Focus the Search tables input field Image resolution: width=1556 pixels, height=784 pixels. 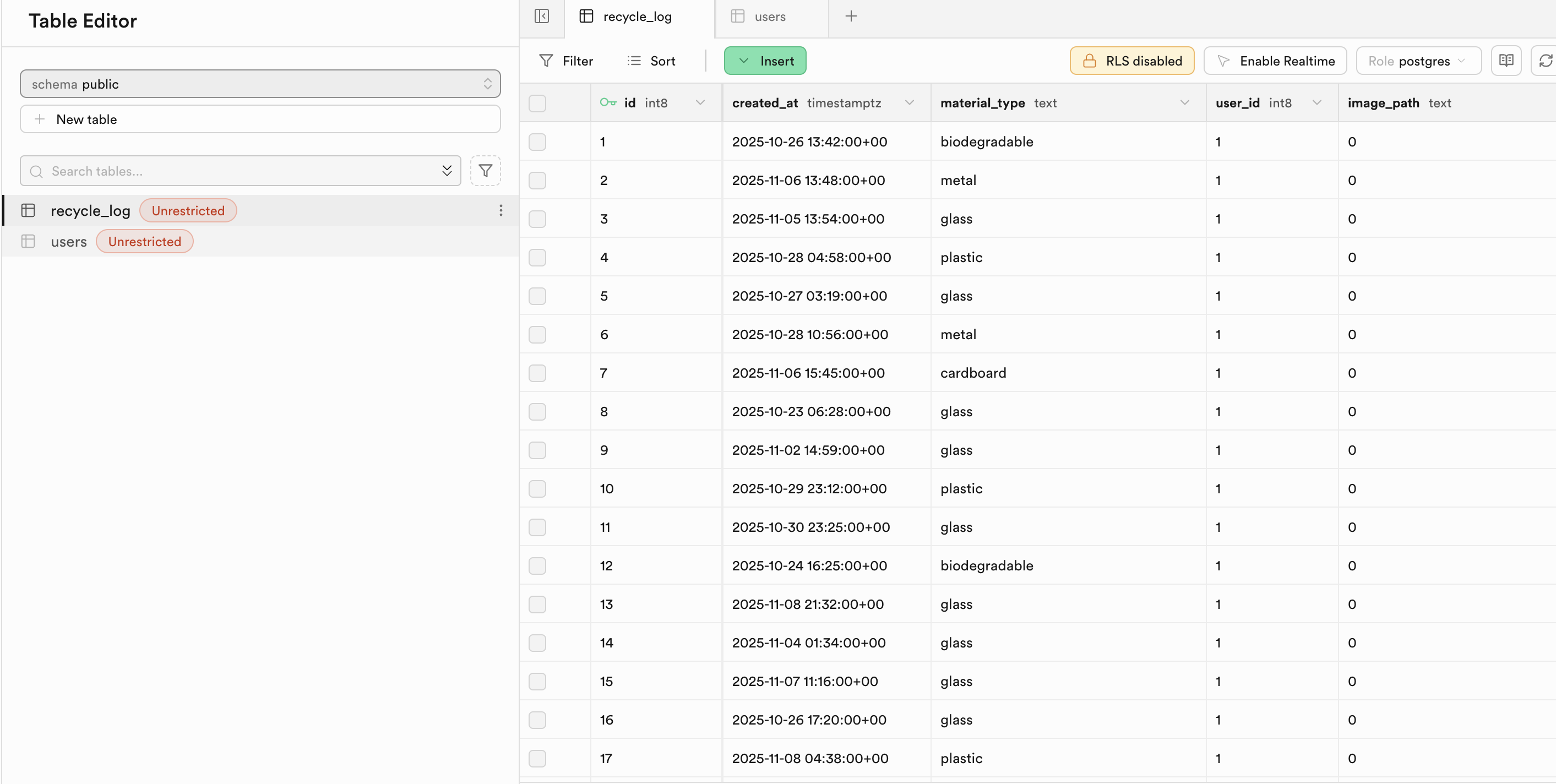242,171
